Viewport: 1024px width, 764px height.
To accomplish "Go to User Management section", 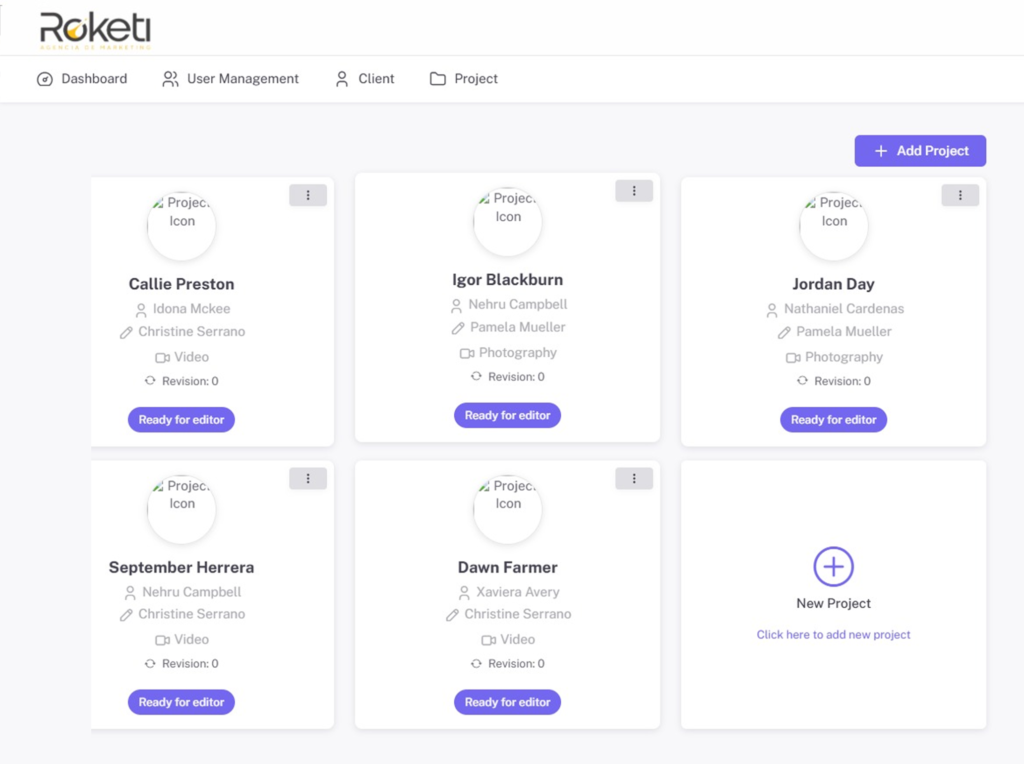I will click(x=231, y=79).
